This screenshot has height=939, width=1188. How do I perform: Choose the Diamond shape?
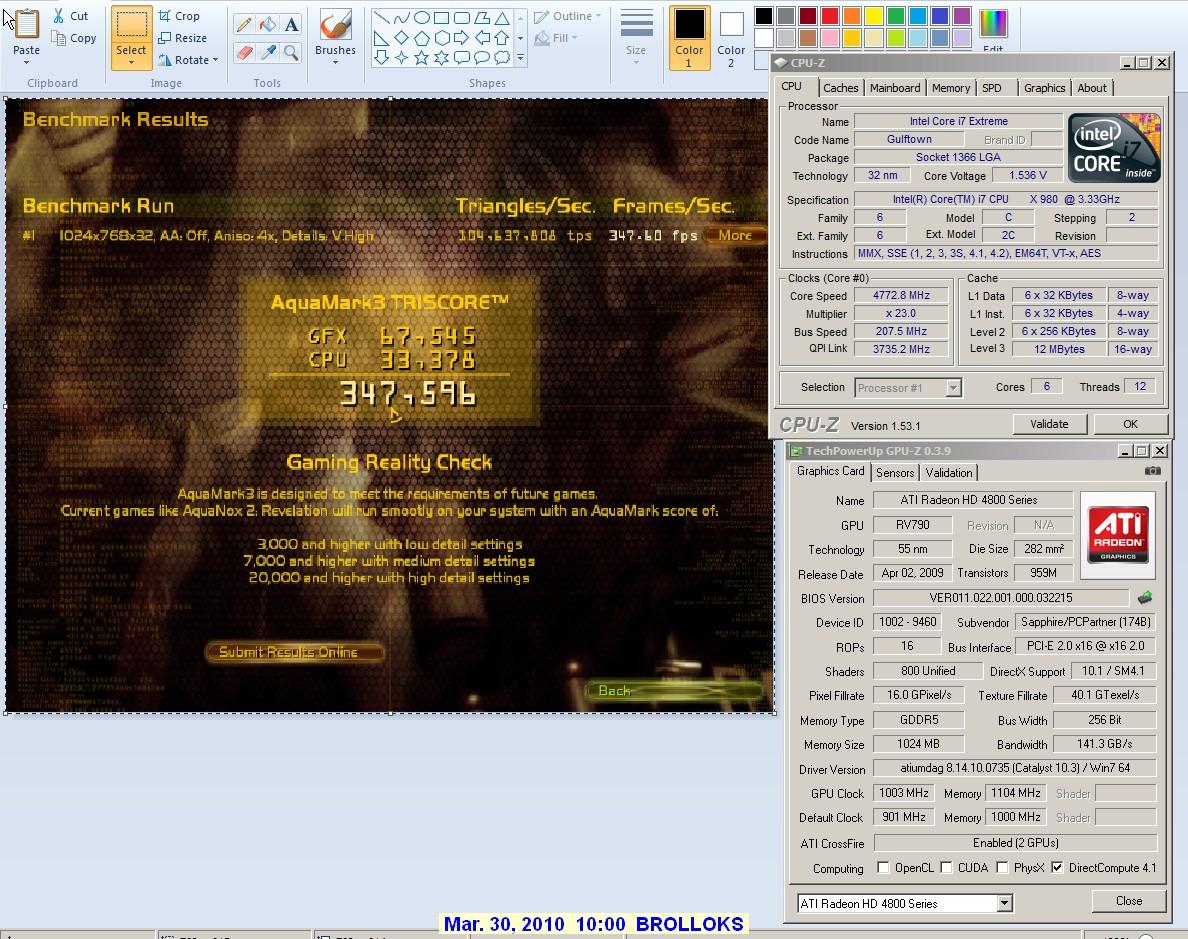(402, 37)
